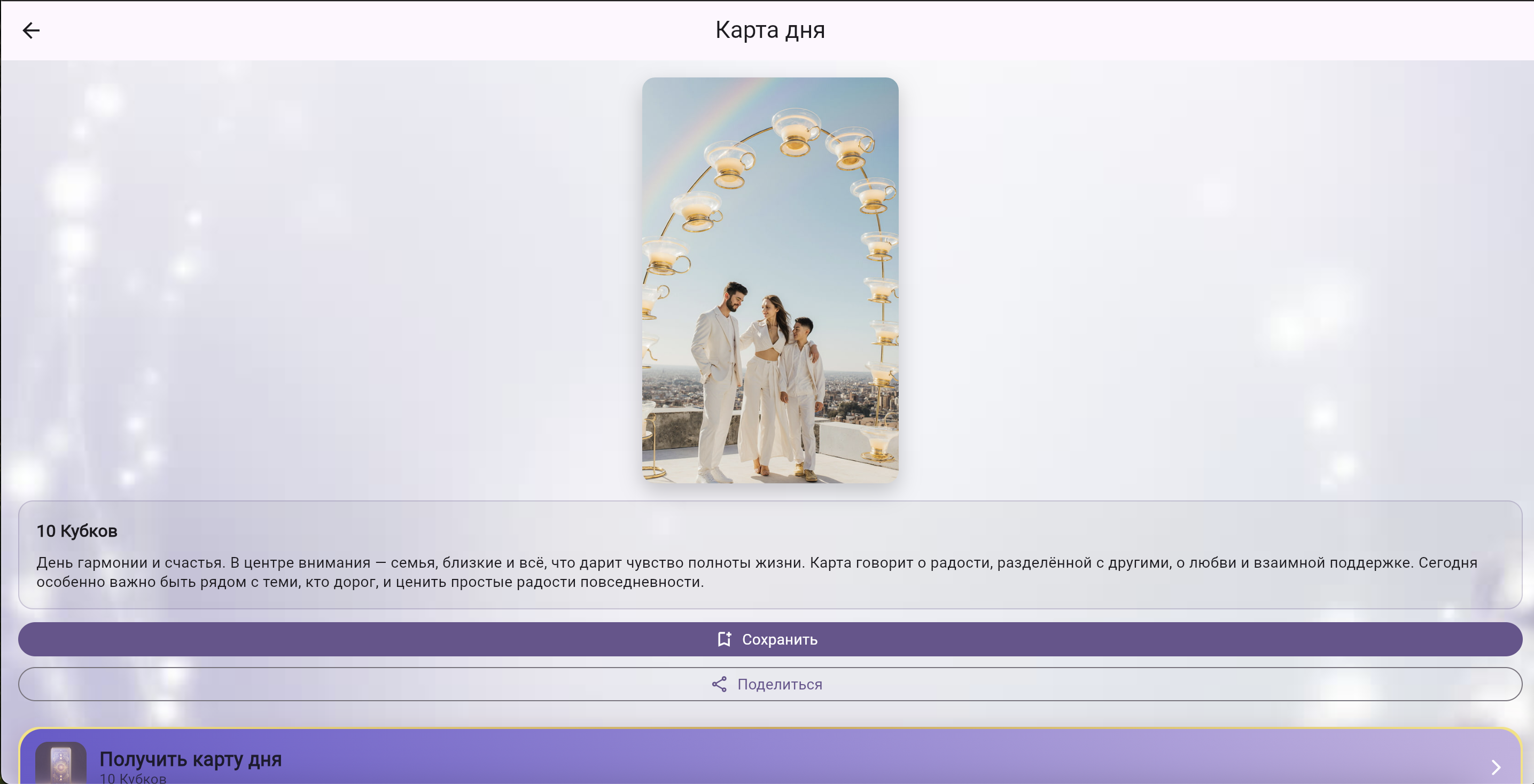Click 10 Кубков label on the bottom banner
The height and width of the screenshot is (784, 1534).
coord(134,778)
